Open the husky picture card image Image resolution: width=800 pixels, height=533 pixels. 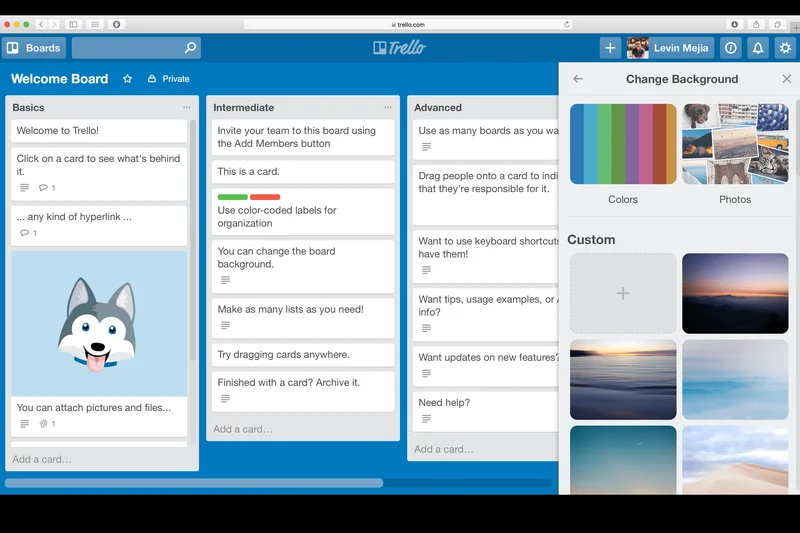(99, 323)
